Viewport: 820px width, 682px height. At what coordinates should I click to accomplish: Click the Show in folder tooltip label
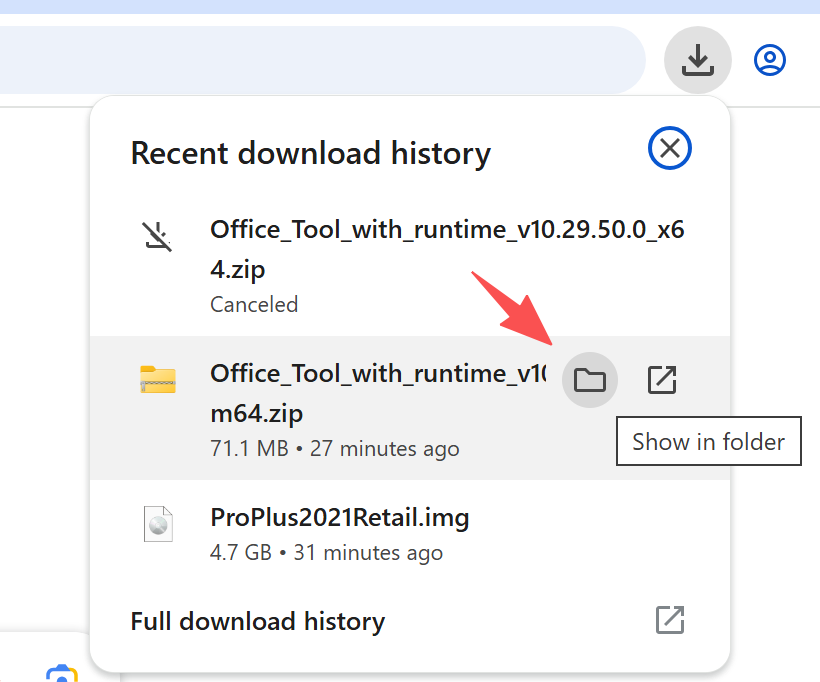pyautogui.click(x=708, y=441)
